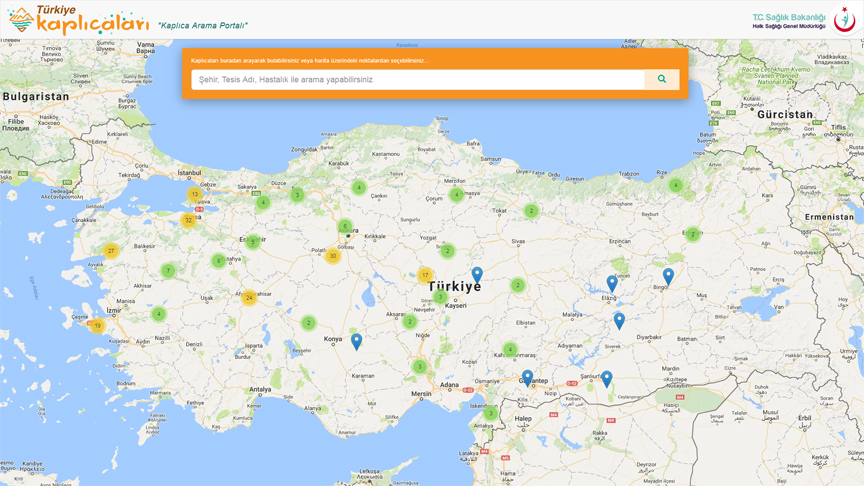Click cluster marker 6 at Ankara
864x486 pixels.
[345, 226]
